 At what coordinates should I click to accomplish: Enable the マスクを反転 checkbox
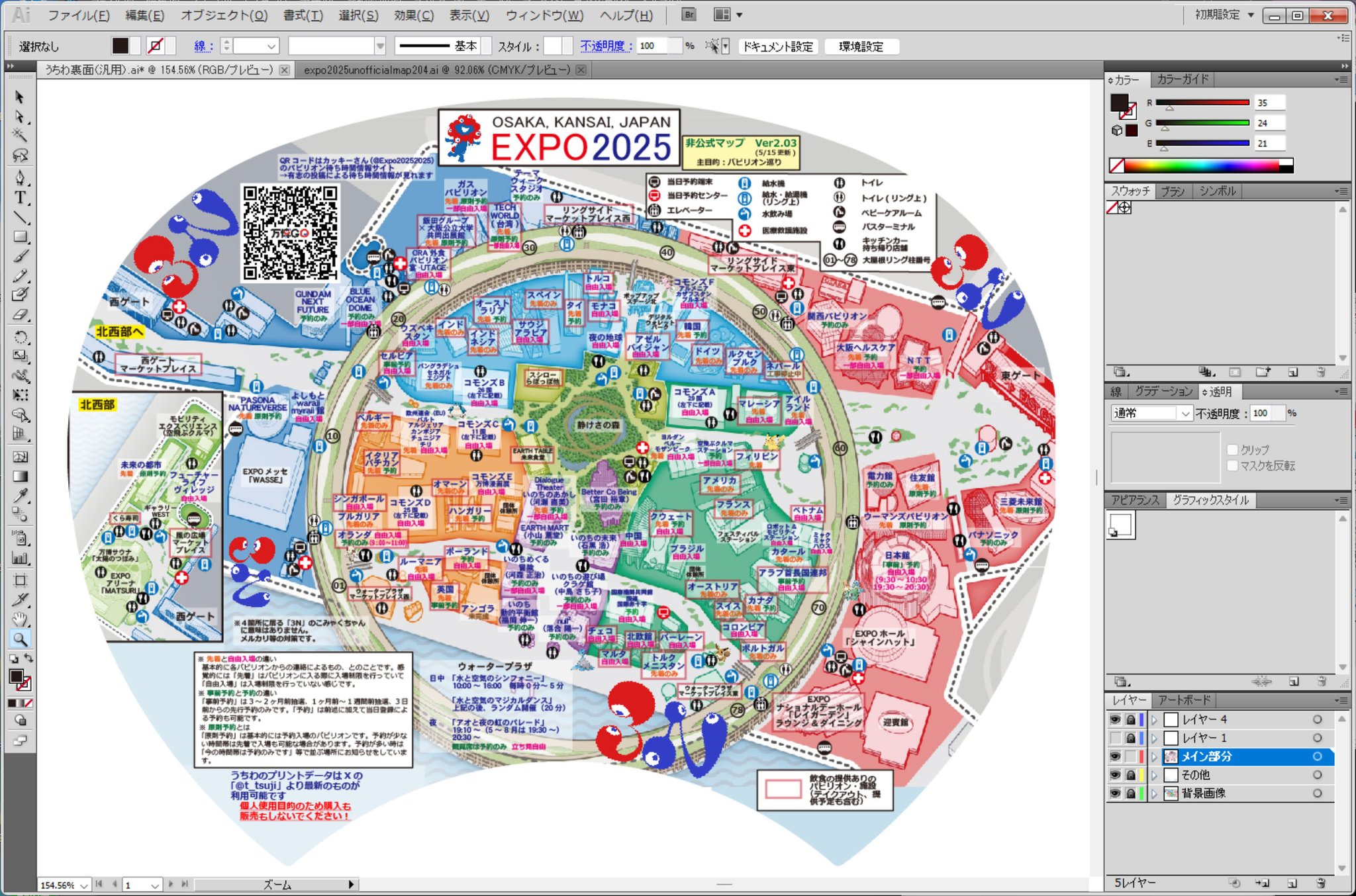tap(1233, 466)
